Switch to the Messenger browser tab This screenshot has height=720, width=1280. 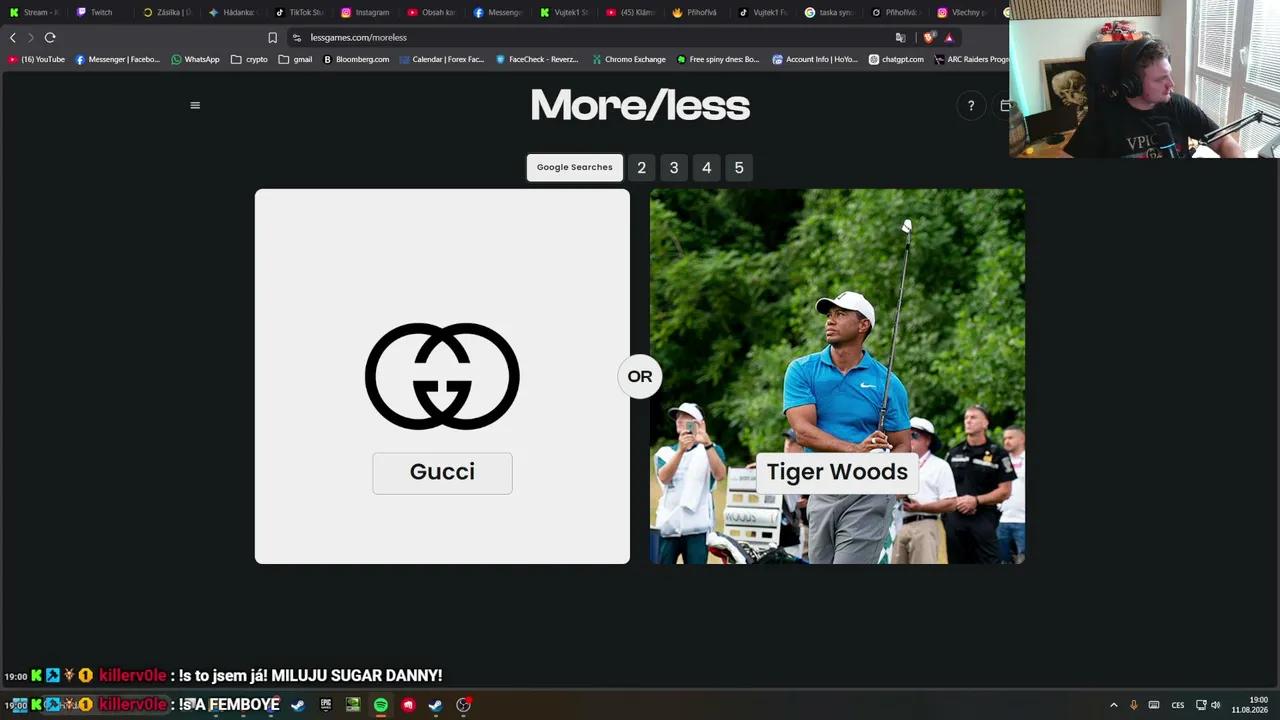[498, 13]
